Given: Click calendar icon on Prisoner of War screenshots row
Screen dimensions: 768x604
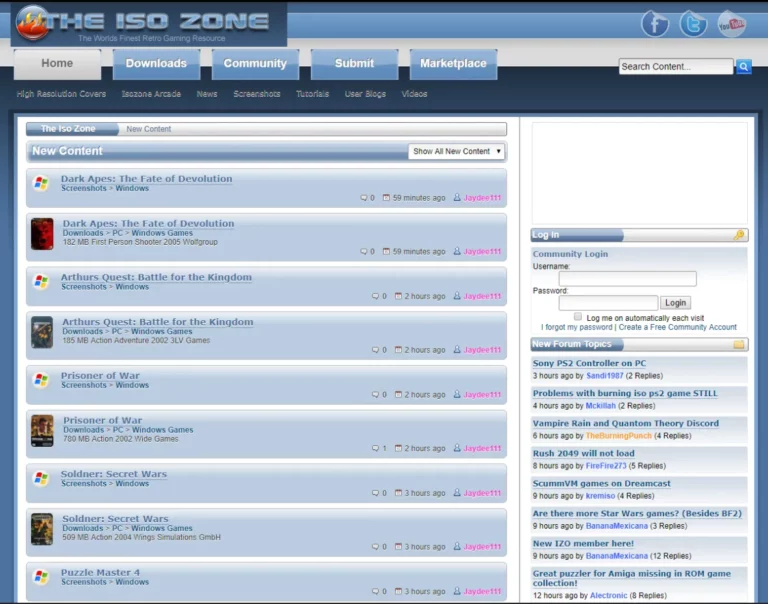Looking at the screenshot, I should click(398, 394).
